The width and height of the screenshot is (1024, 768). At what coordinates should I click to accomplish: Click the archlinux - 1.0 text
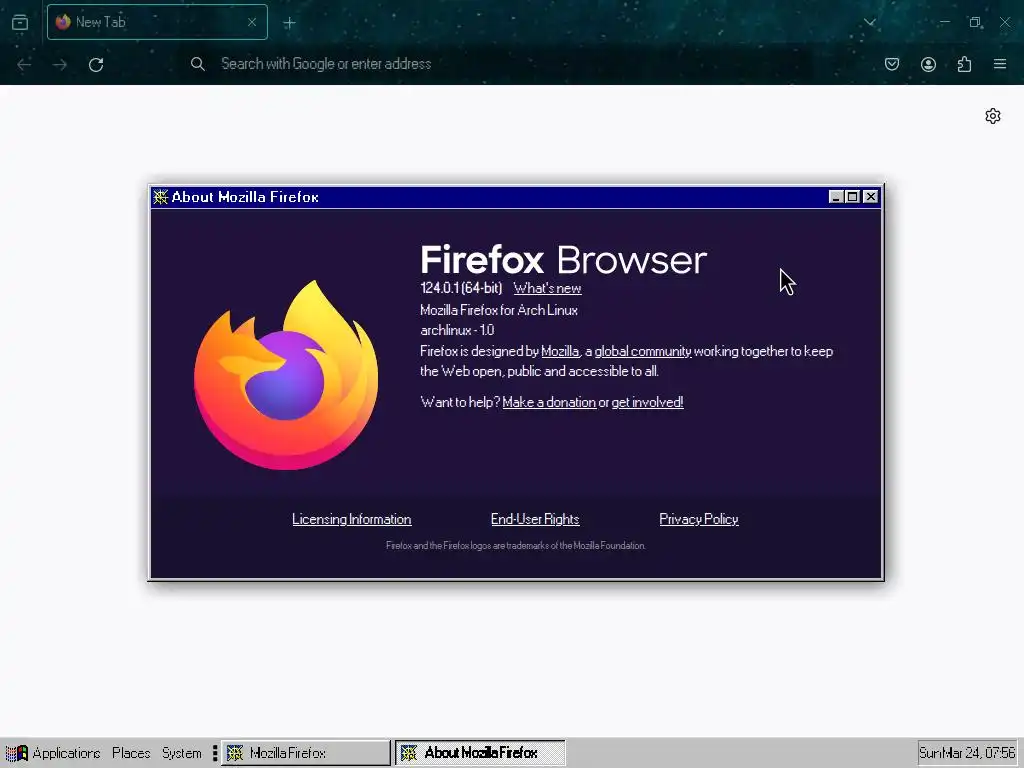click(457, 330)
